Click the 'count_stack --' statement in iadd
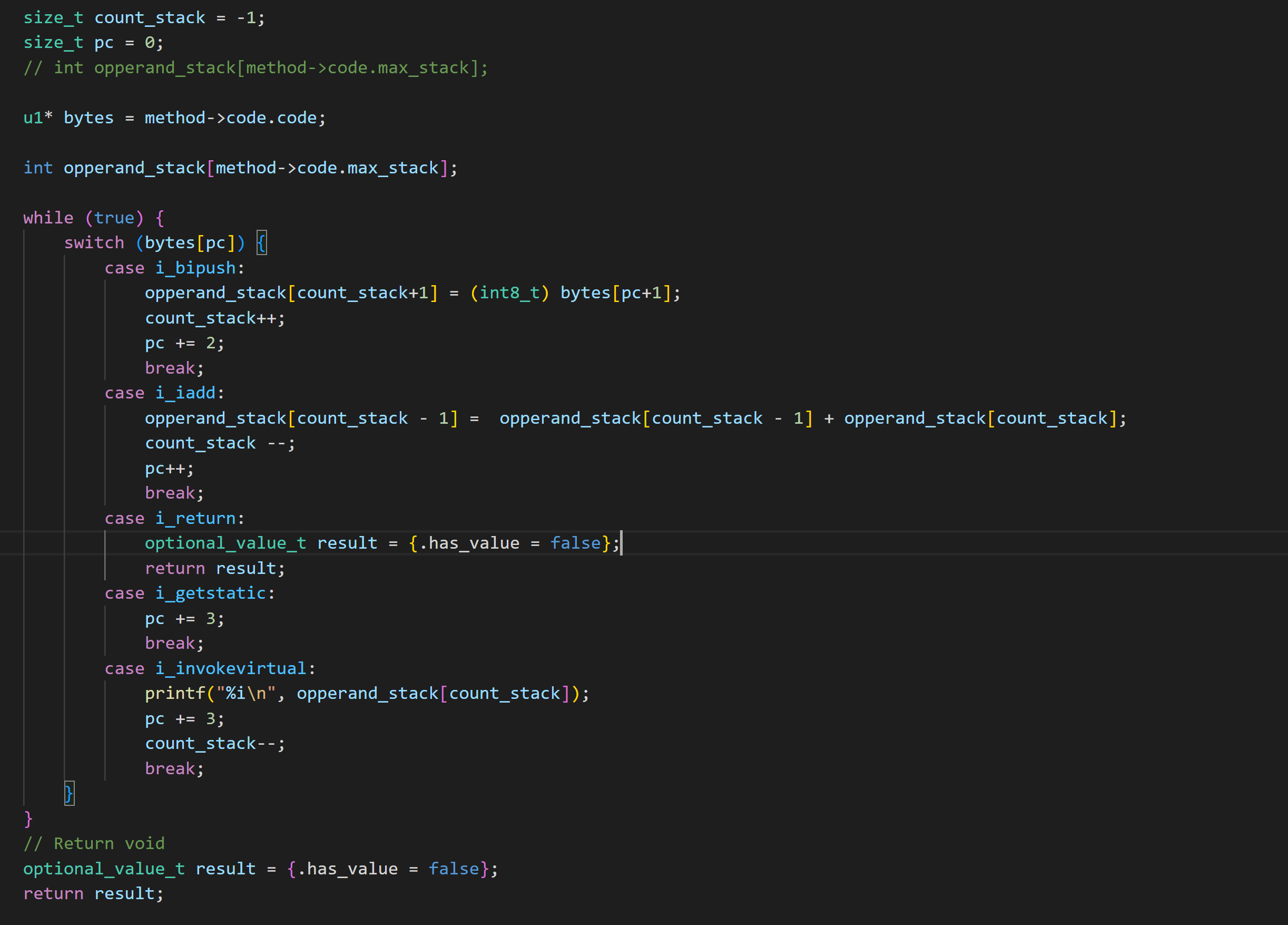 [x=219, y=443]
